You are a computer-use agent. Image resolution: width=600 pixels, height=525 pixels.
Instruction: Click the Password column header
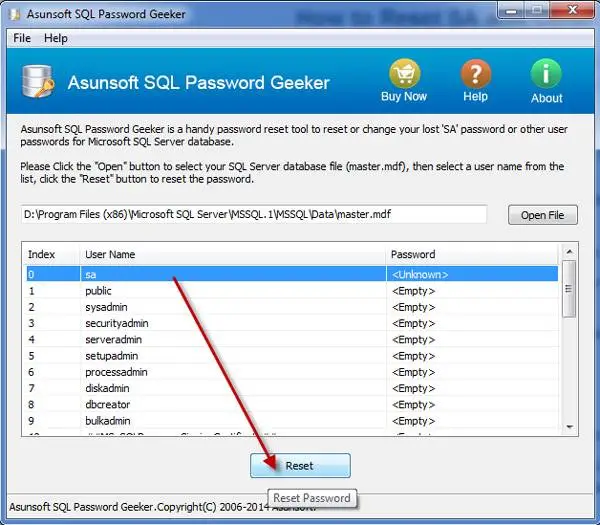tap(473, 254)
